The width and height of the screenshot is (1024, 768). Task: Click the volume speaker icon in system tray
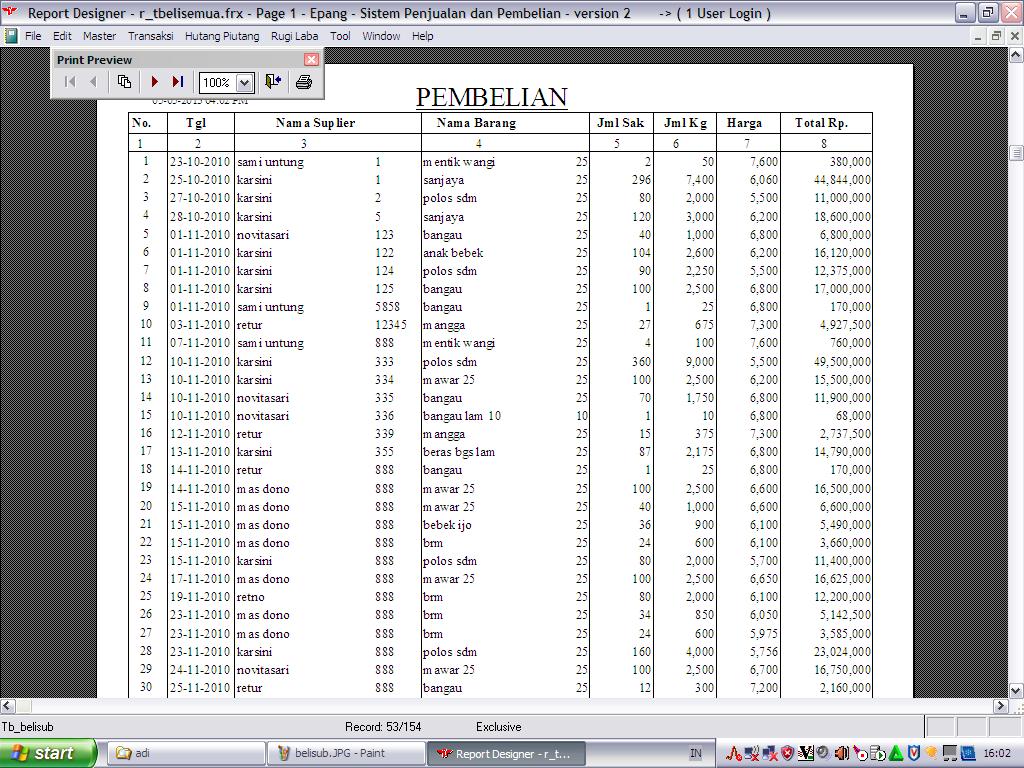841,753
